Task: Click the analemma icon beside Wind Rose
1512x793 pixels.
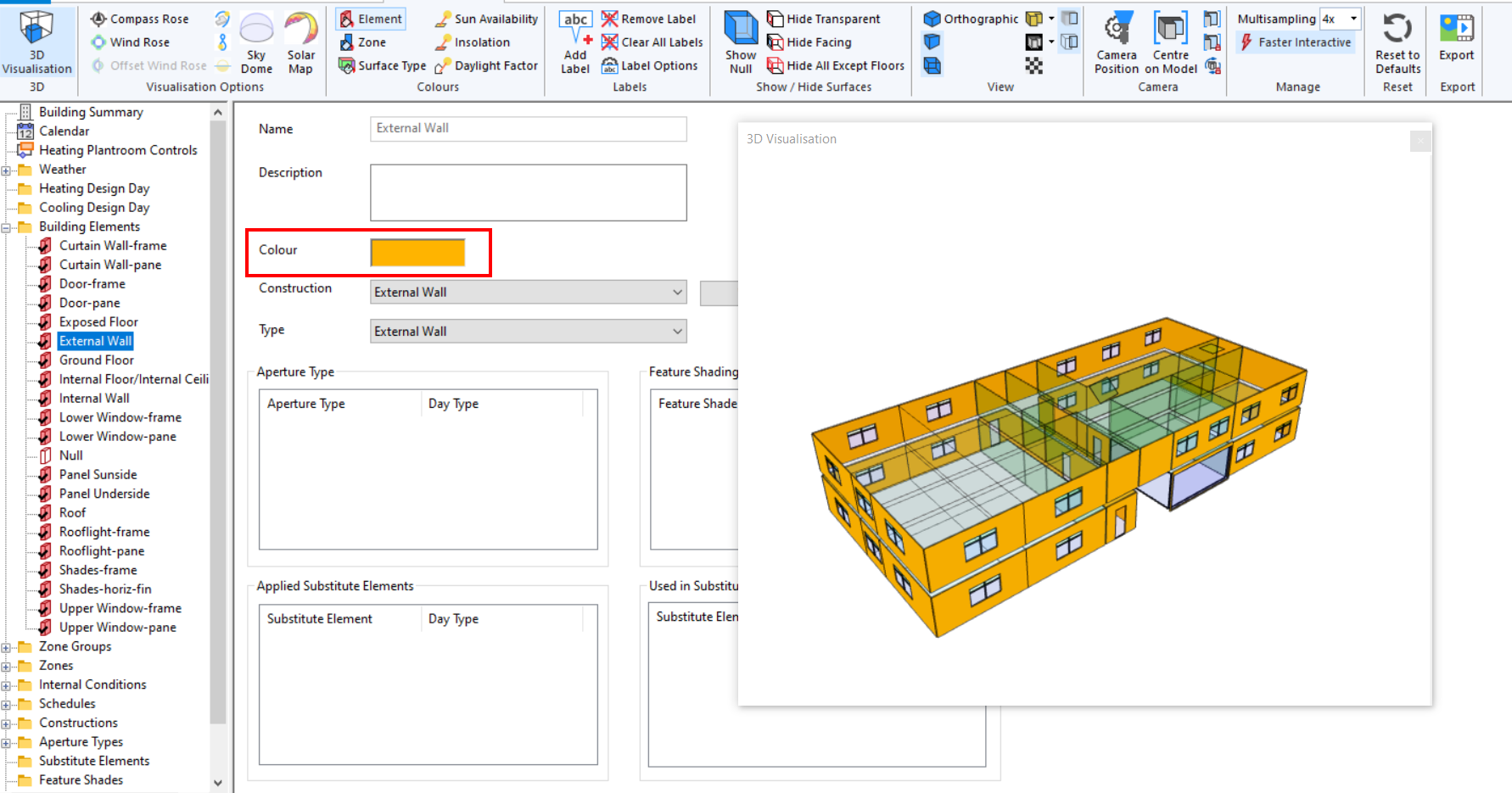Action: 222,42
